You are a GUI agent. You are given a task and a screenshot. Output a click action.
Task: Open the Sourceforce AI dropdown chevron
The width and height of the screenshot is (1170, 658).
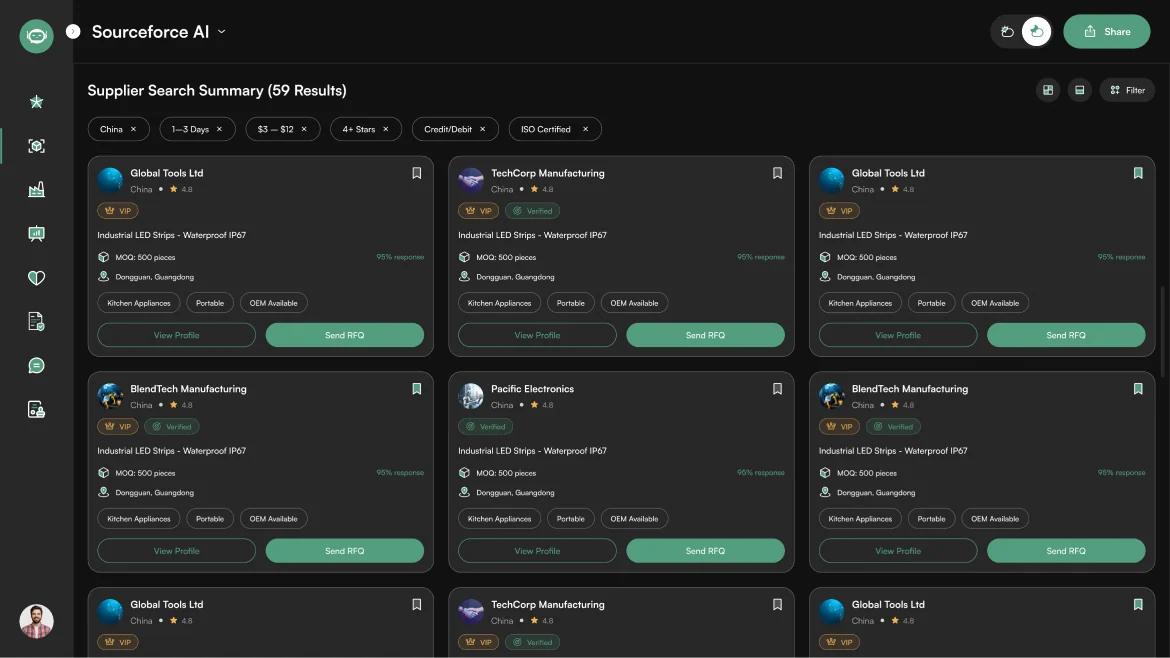222,32
